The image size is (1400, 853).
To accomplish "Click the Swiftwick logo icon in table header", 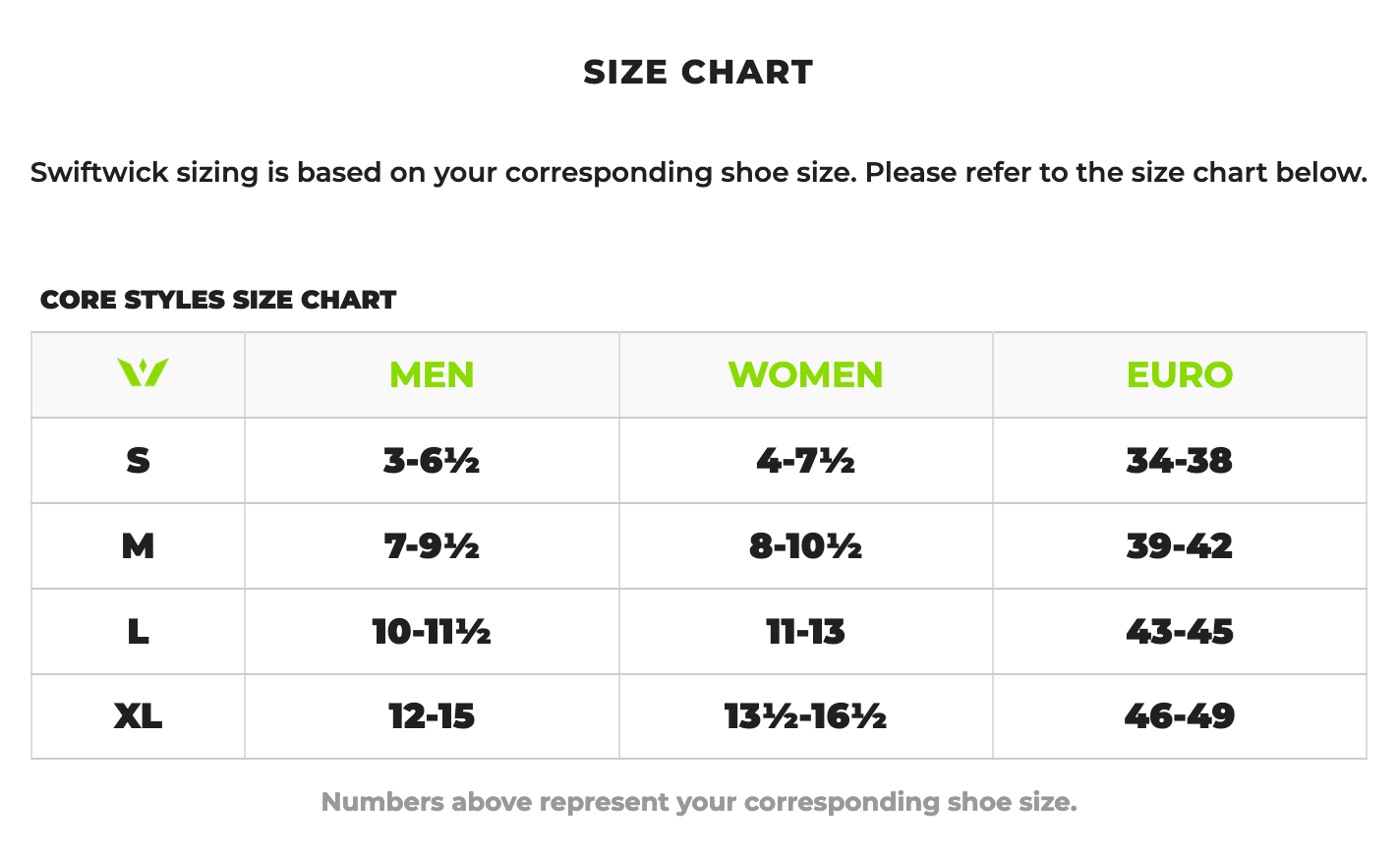I will coord(143,373).
